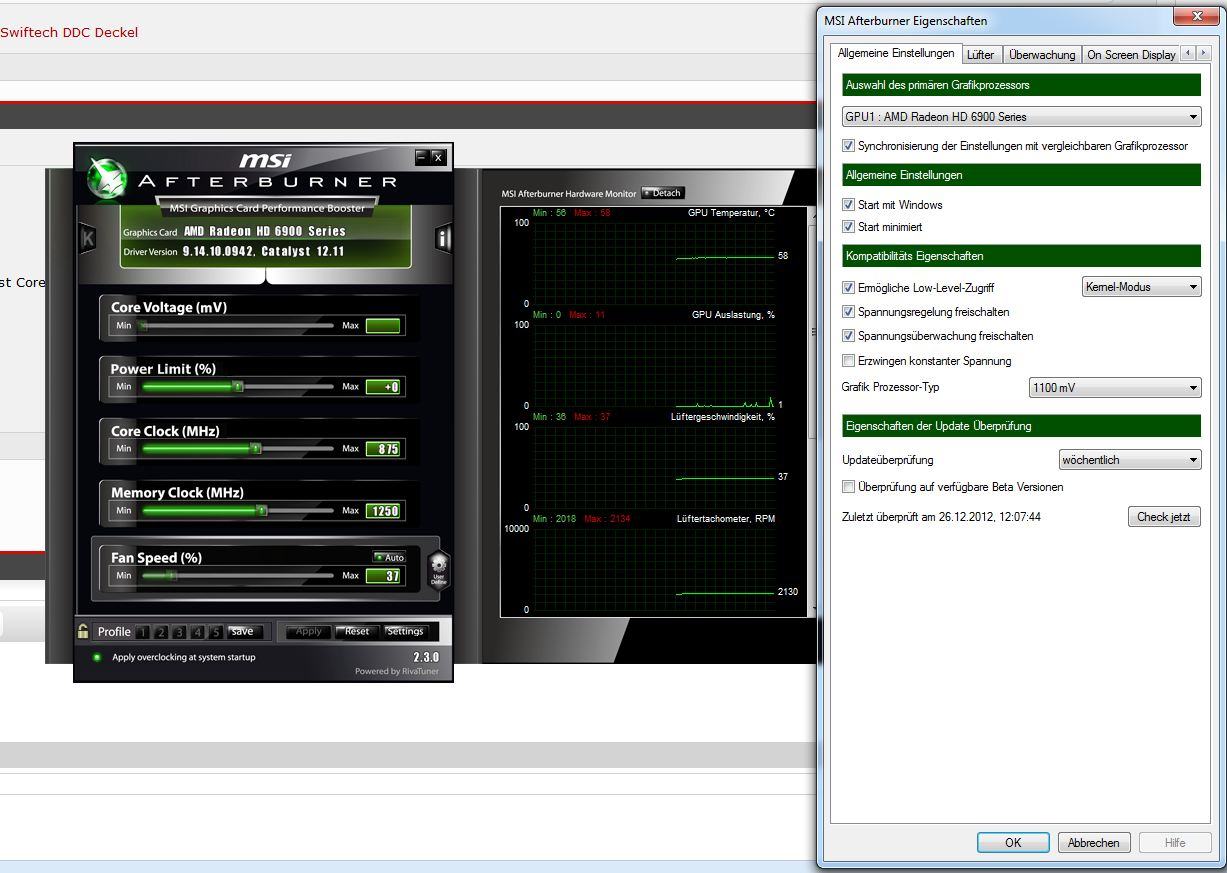
Task: Toggle Auto fan speed mode
Action: click(x=389, y=557)
